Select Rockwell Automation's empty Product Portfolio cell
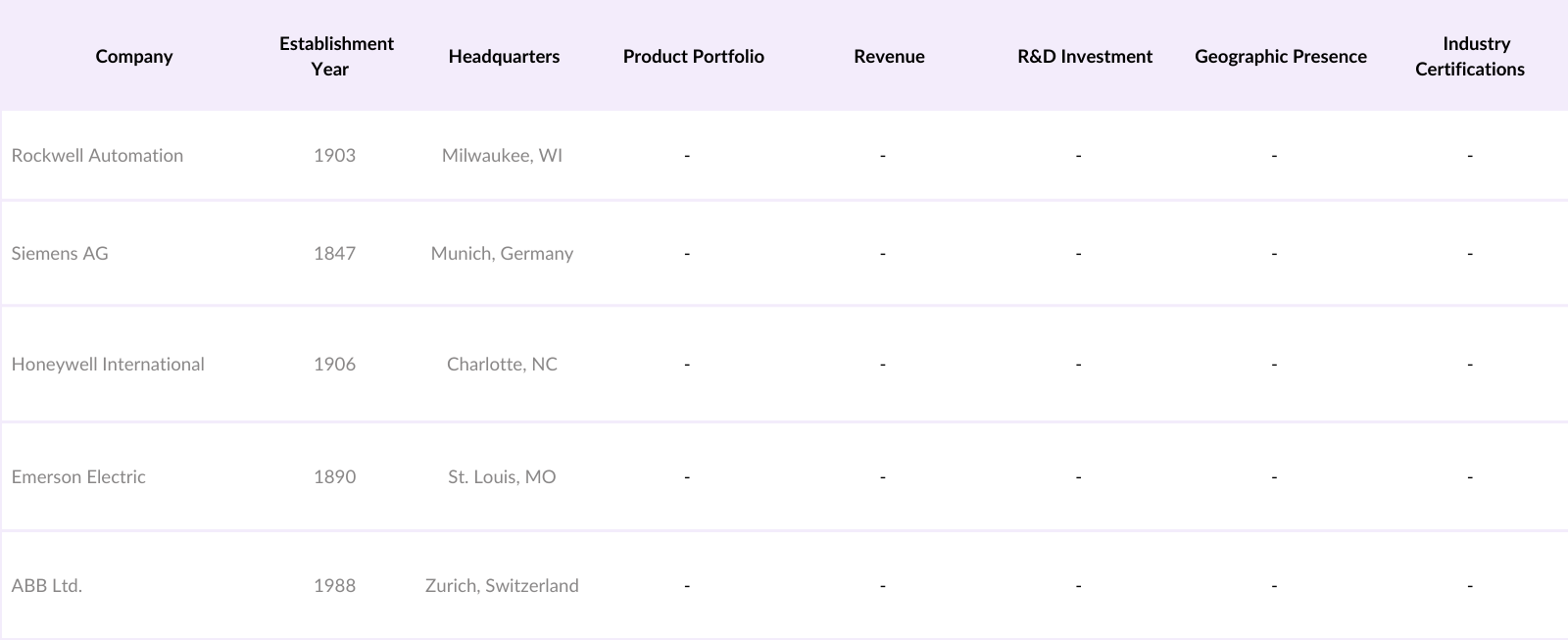Image resolution: width=1568 pixels, height=640 pixels. (687, 155)
